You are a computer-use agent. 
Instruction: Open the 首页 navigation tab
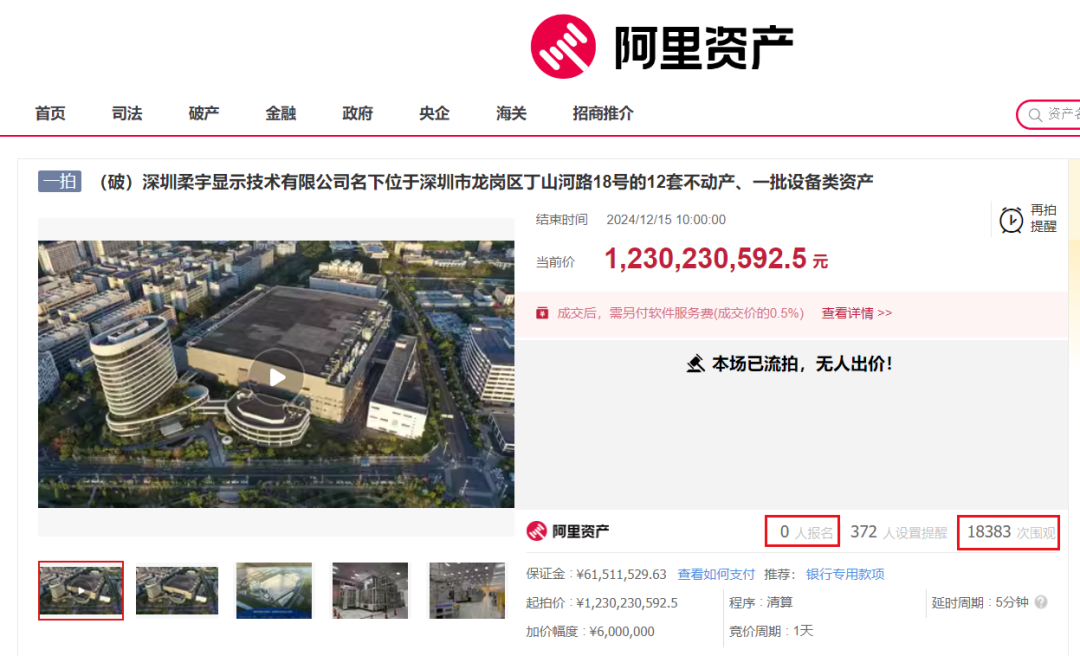[x=50, y=114]
